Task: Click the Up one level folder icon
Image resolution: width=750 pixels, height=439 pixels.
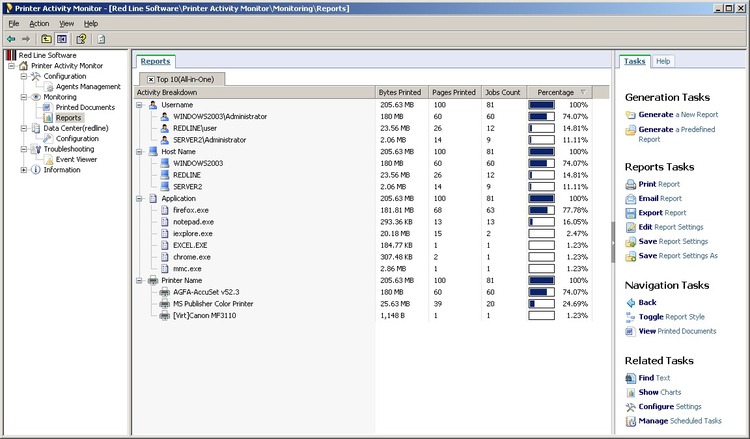Action: coord(46,39)
